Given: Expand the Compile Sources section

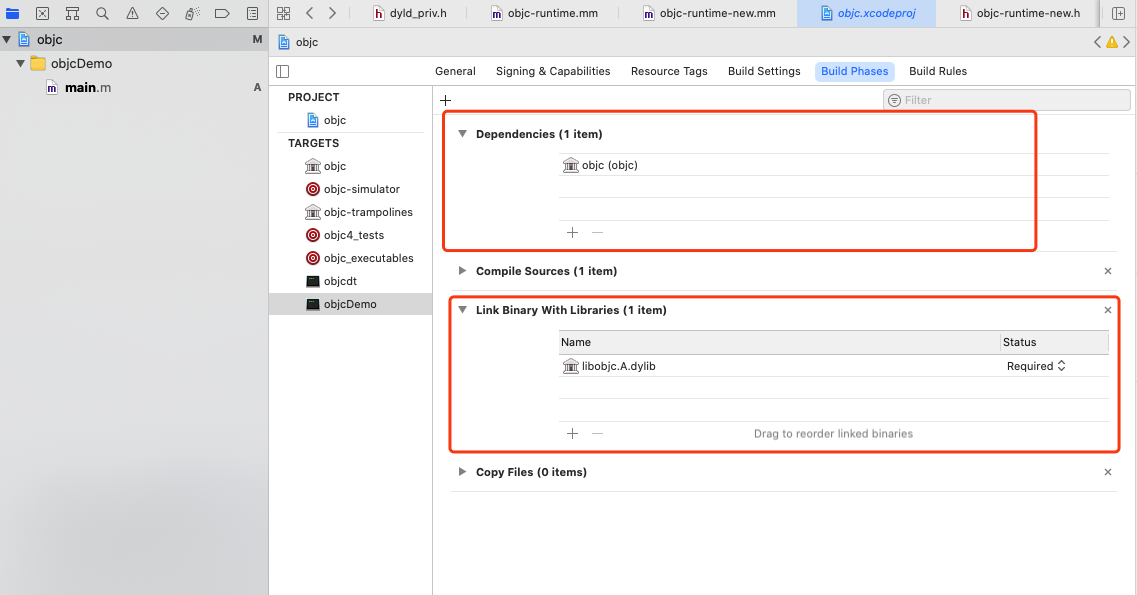Looking at the screenshot, I should tap(462, 270).
